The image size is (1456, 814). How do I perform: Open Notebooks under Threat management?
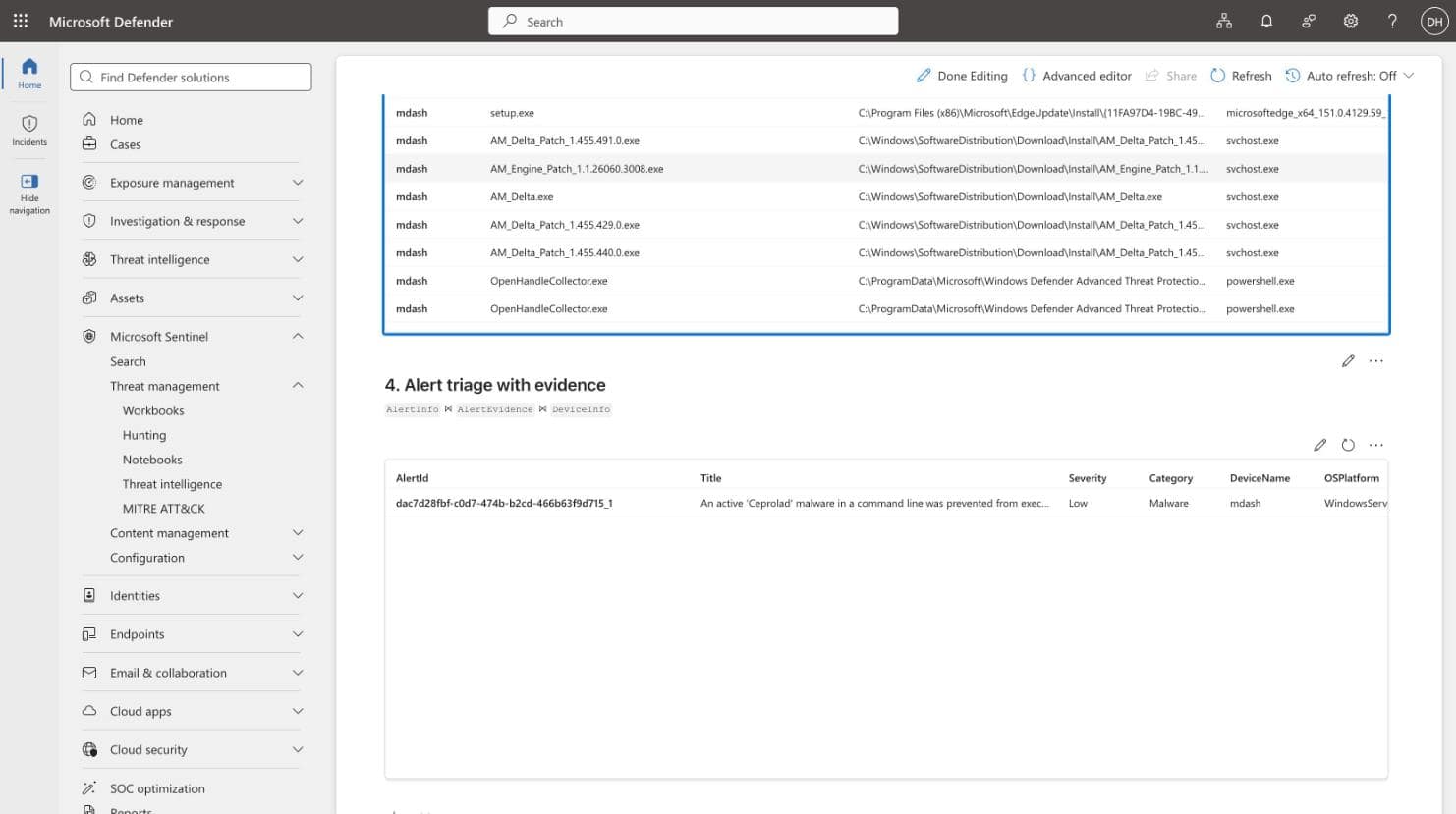[152, 460]
